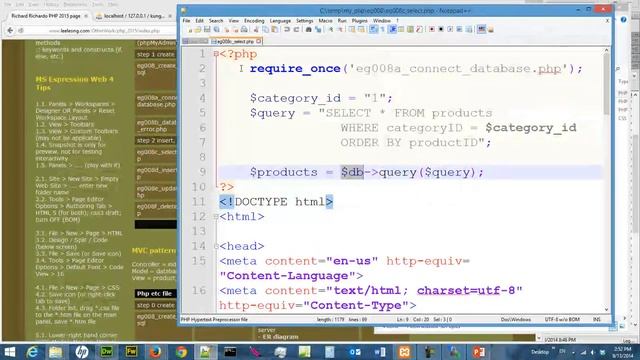This screenshot has height=360, width=640.
Task: Open Firefox from the taskbar
Action: coord(155,352)
